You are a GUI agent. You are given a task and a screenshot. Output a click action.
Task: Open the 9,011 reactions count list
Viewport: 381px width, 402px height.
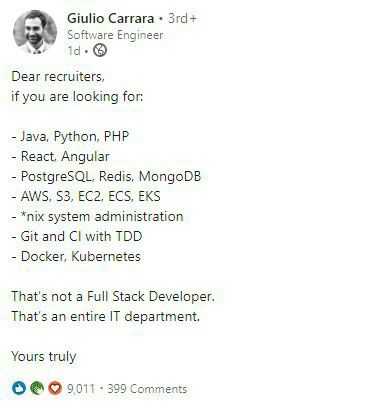[x=81, y=389]
